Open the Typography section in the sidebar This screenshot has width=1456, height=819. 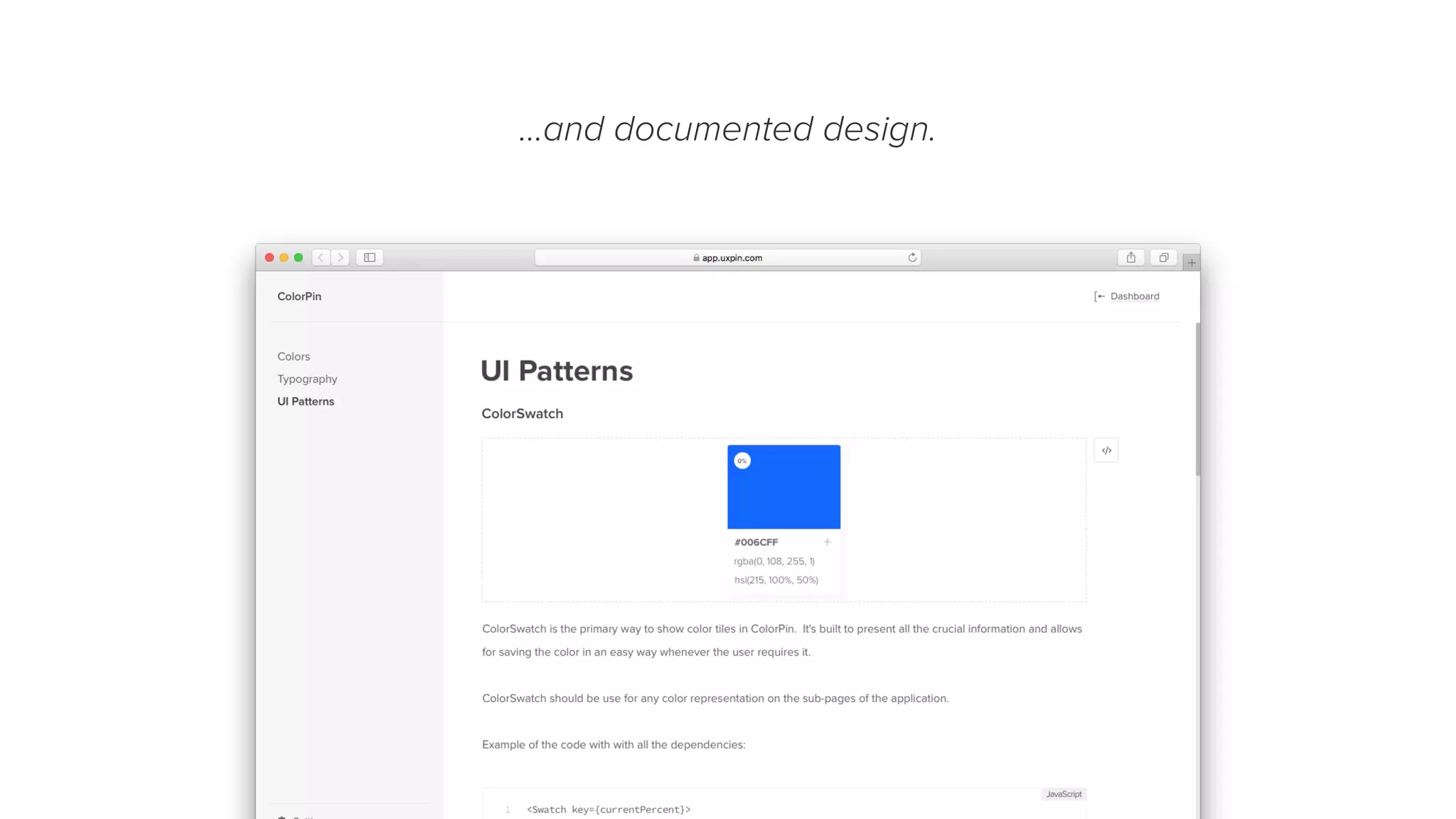[307, 379]
